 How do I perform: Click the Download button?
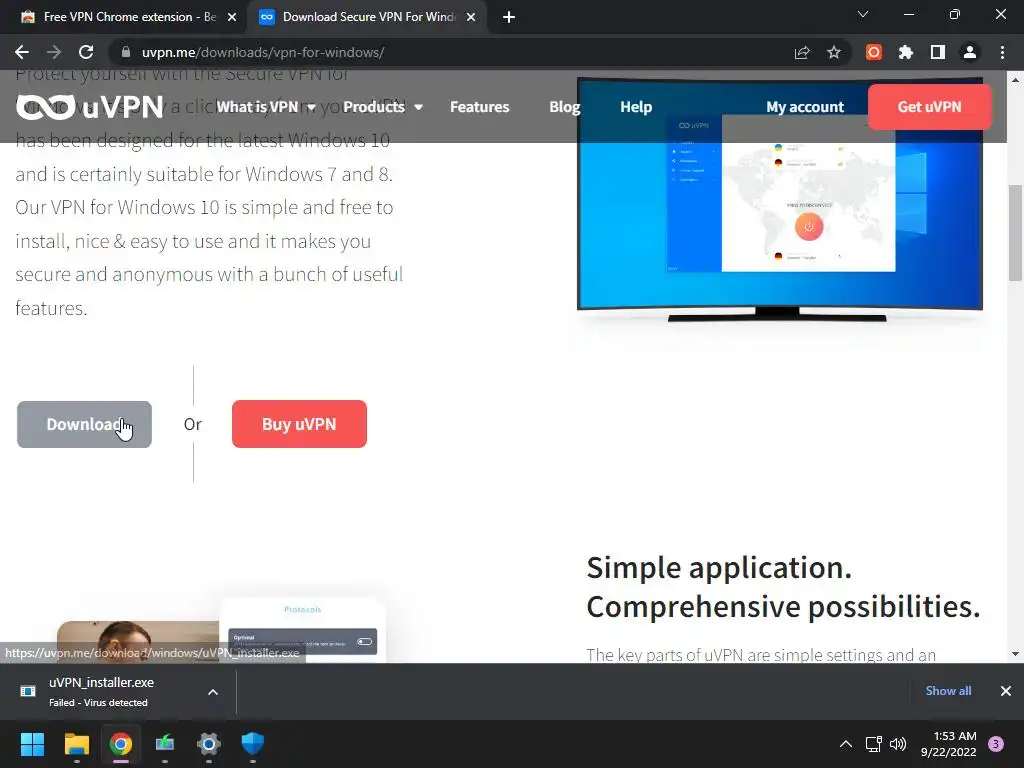click(84, 424)
